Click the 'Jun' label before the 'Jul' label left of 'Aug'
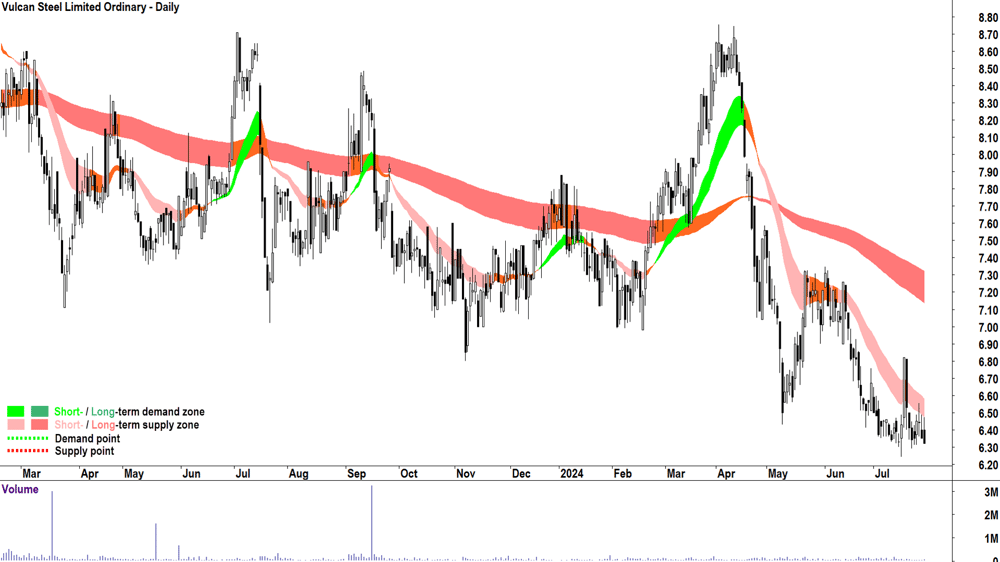Screen dimensions: 1000x562 tap(191, 474)
